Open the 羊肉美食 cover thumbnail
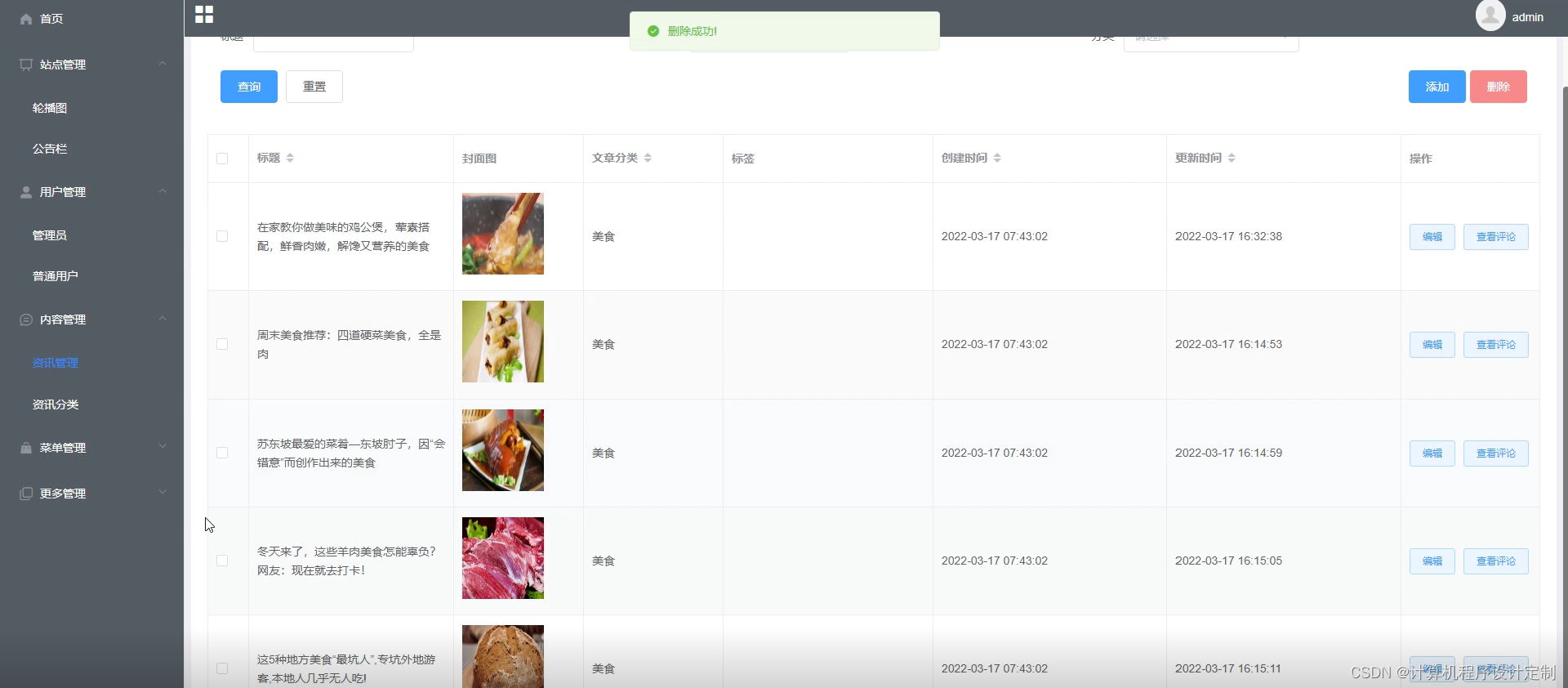This screenshot has width=1568, height=688. click(503, 558)
